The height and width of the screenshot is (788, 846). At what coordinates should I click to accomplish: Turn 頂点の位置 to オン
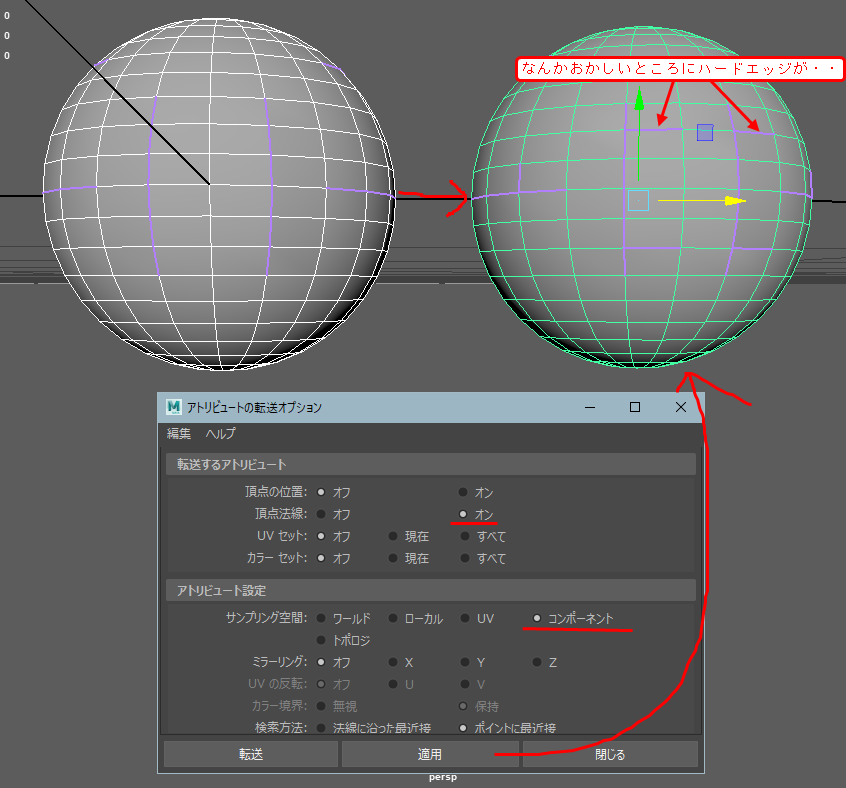point(460,492)
